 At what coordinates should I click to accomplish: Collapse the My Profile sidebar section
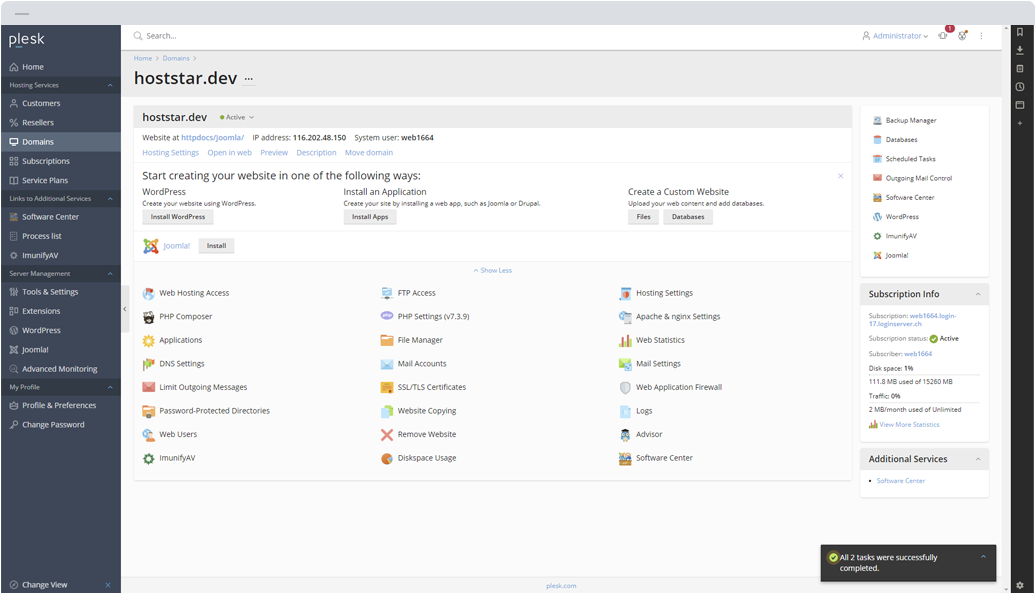(110, 387)
